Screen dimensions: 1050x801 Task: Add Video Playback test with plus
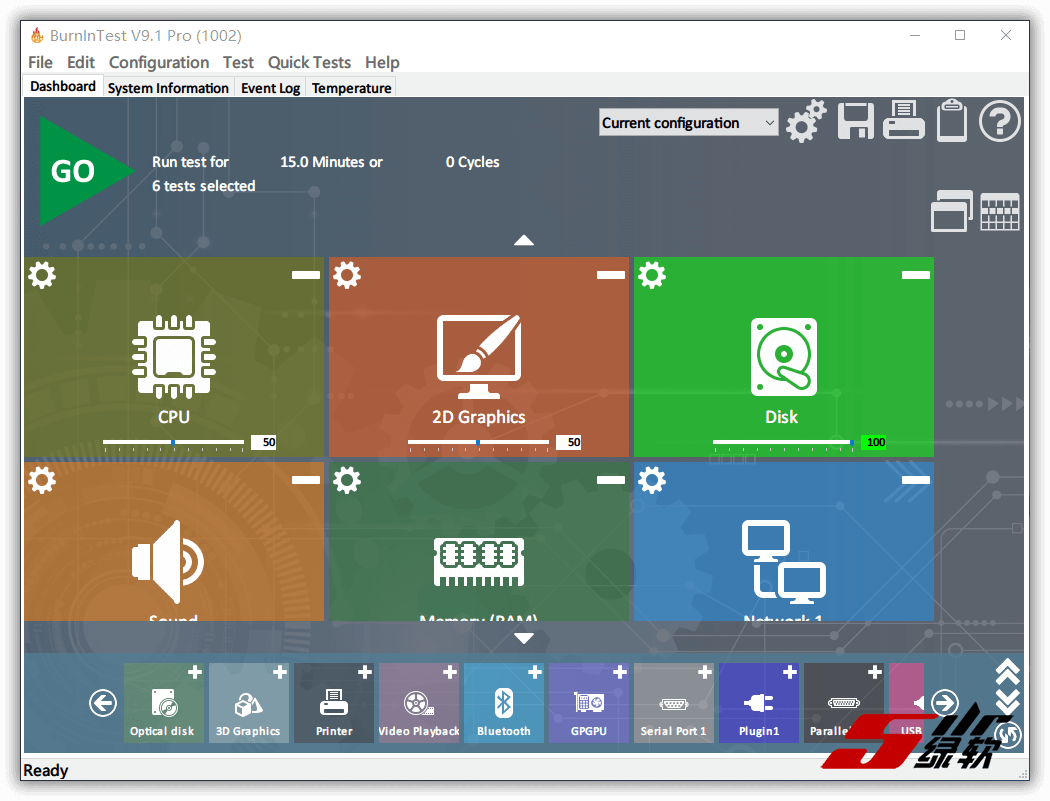[x=450, y=672]
